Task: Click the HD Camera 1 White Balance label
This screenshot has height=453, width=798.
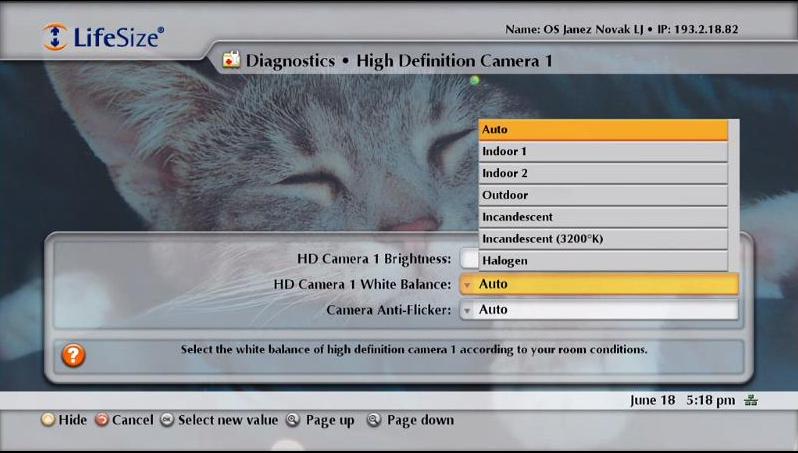Action: point(362,284)
